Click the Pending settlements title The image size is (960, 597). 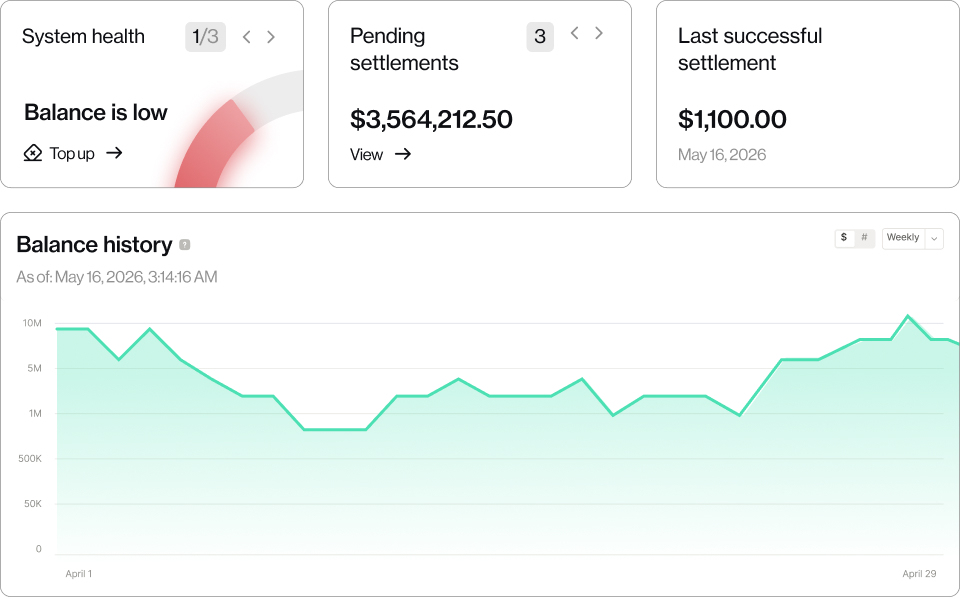404,50
